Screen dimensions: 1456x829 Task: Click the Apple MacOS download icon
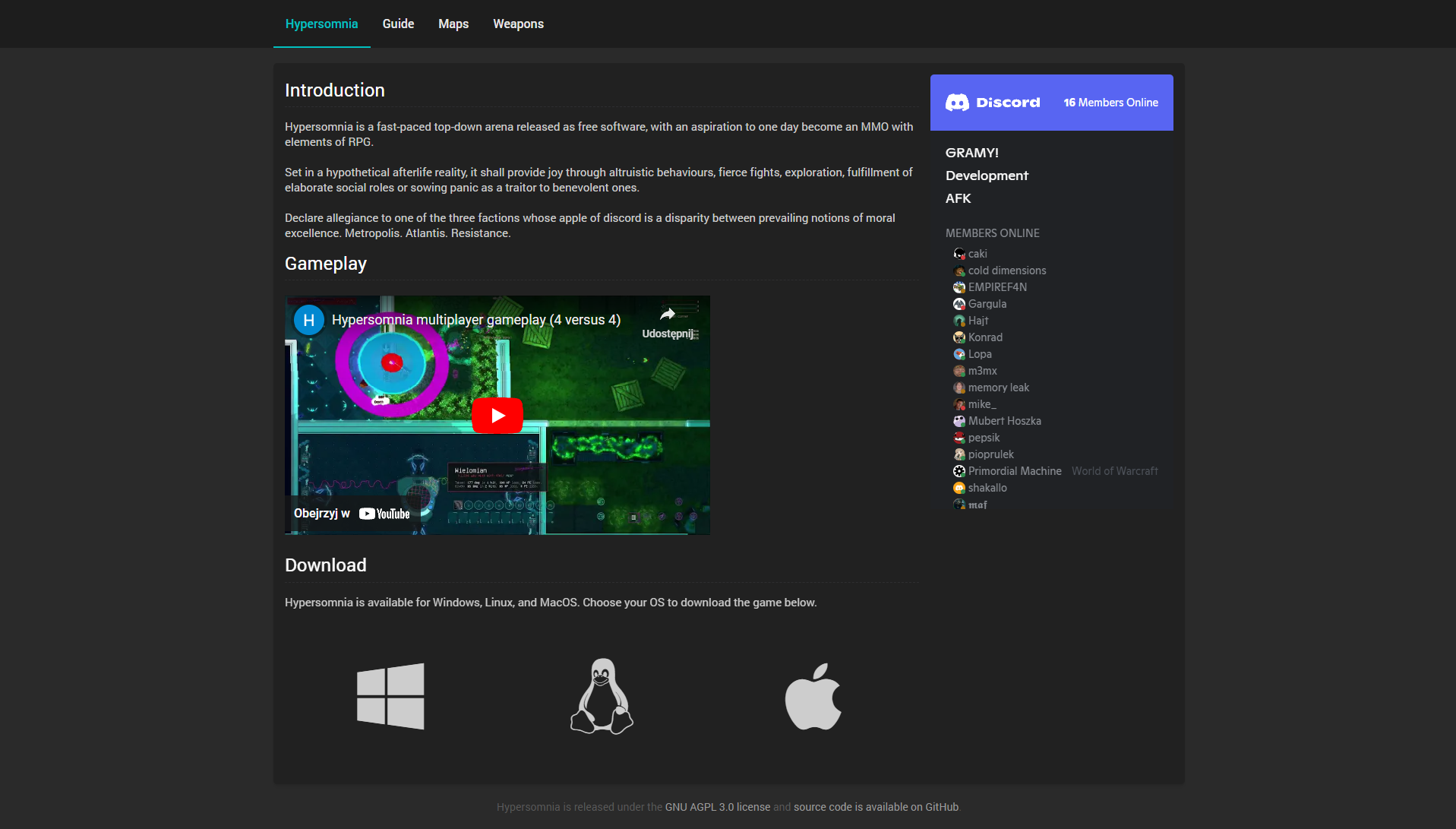813,696
